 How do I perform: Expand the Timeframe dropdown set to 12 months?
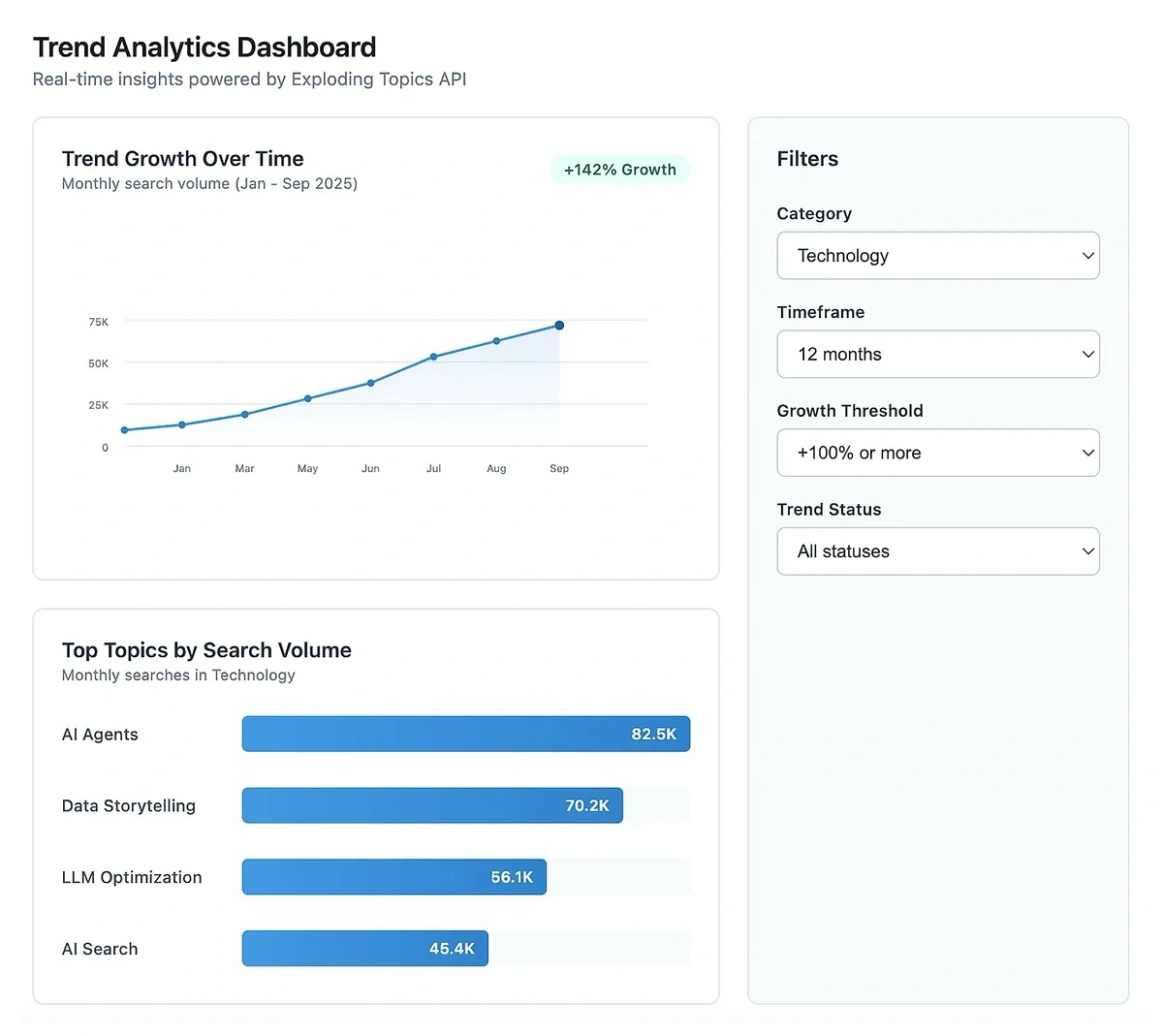coord(937,355)
